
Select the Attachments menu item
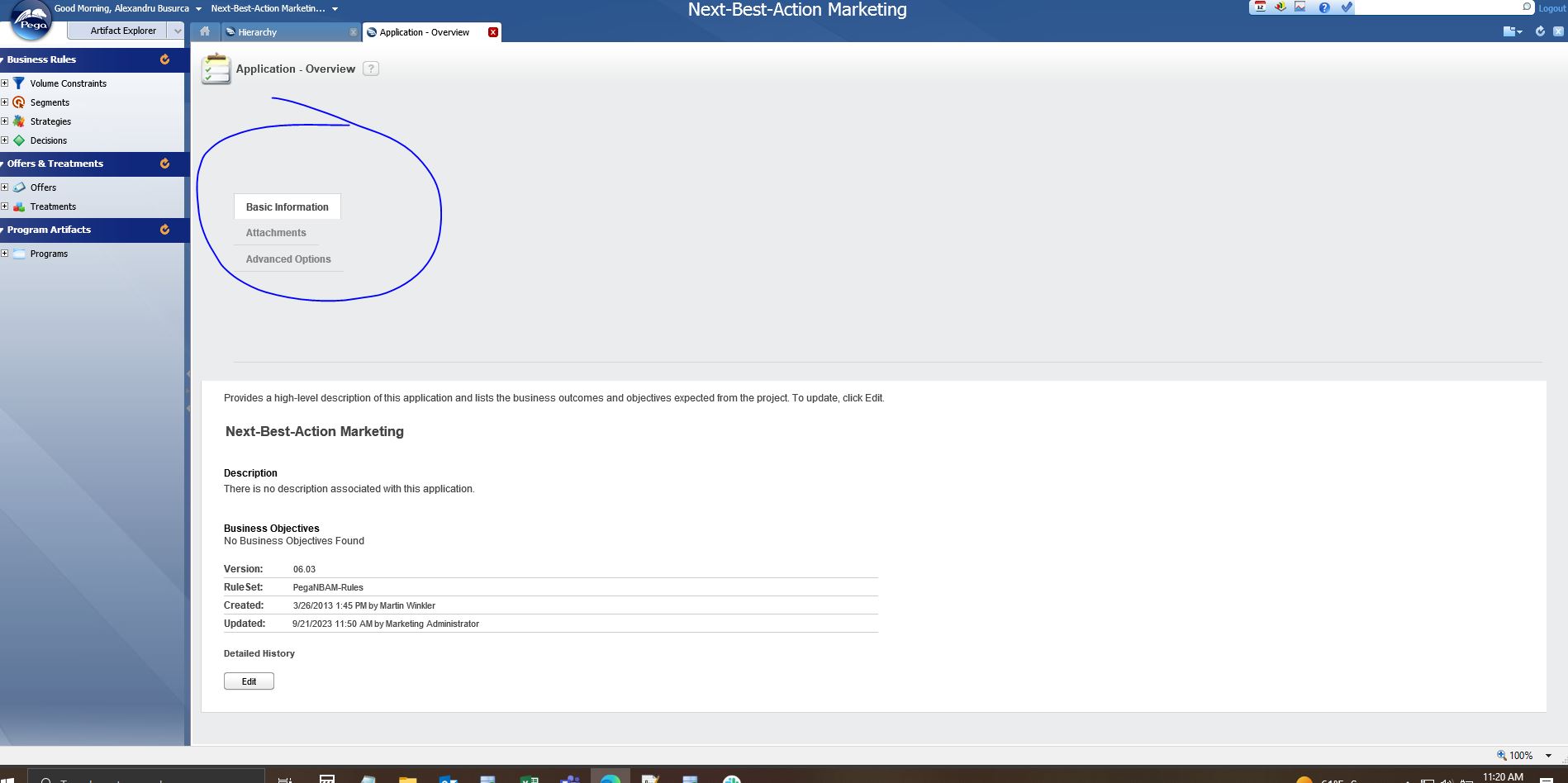pos(276,232)
